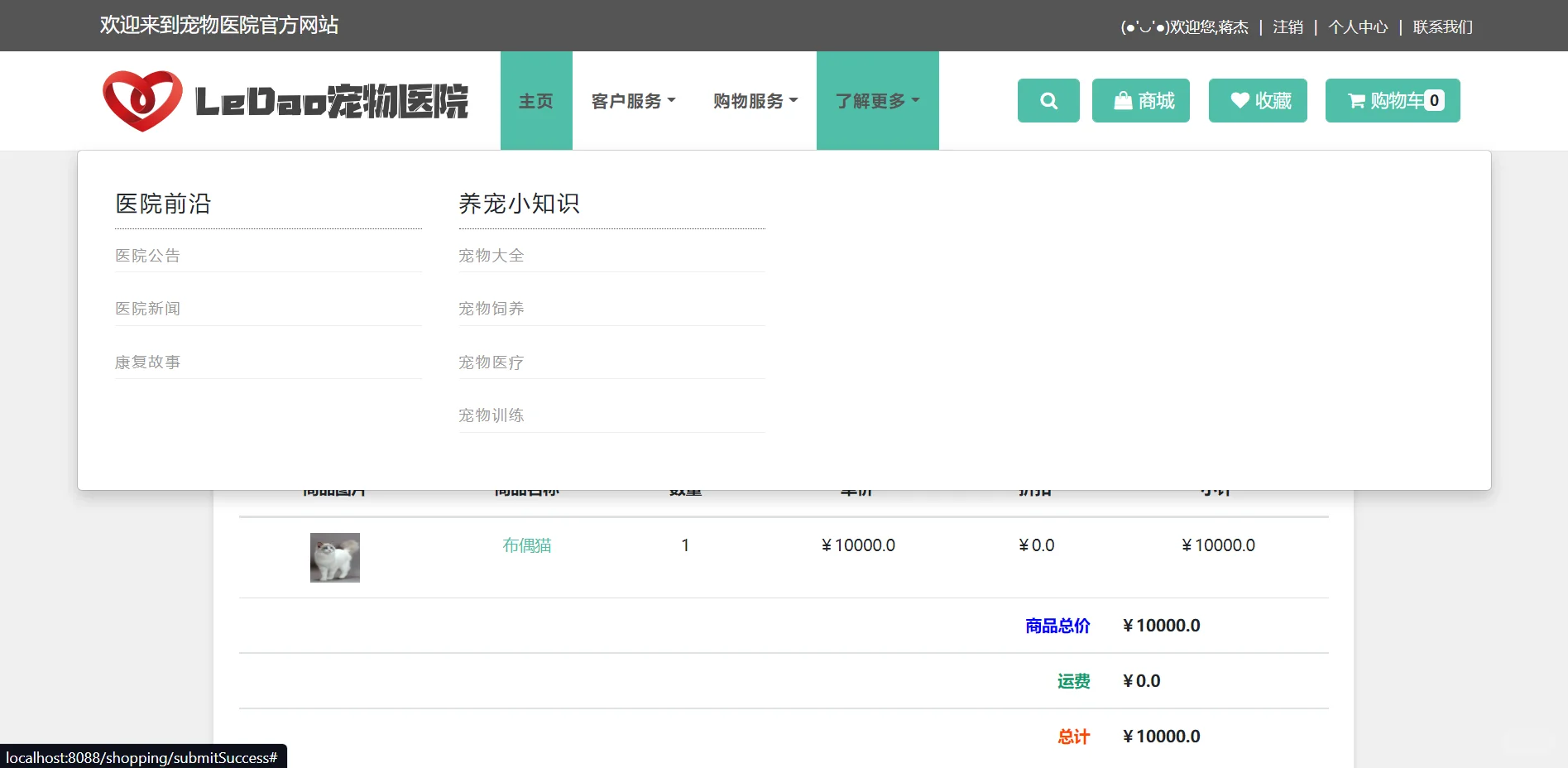
Task: Open 个人中心 in the top bar
Action: point(1358,26)
